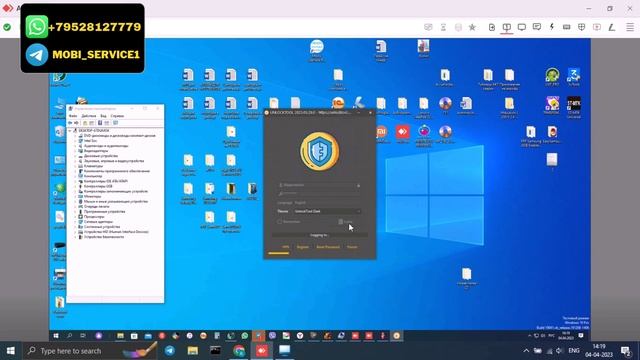Open the Справка menu in Device Manager
The width and height of the screenshot is (640, 360).
point(118,116)
